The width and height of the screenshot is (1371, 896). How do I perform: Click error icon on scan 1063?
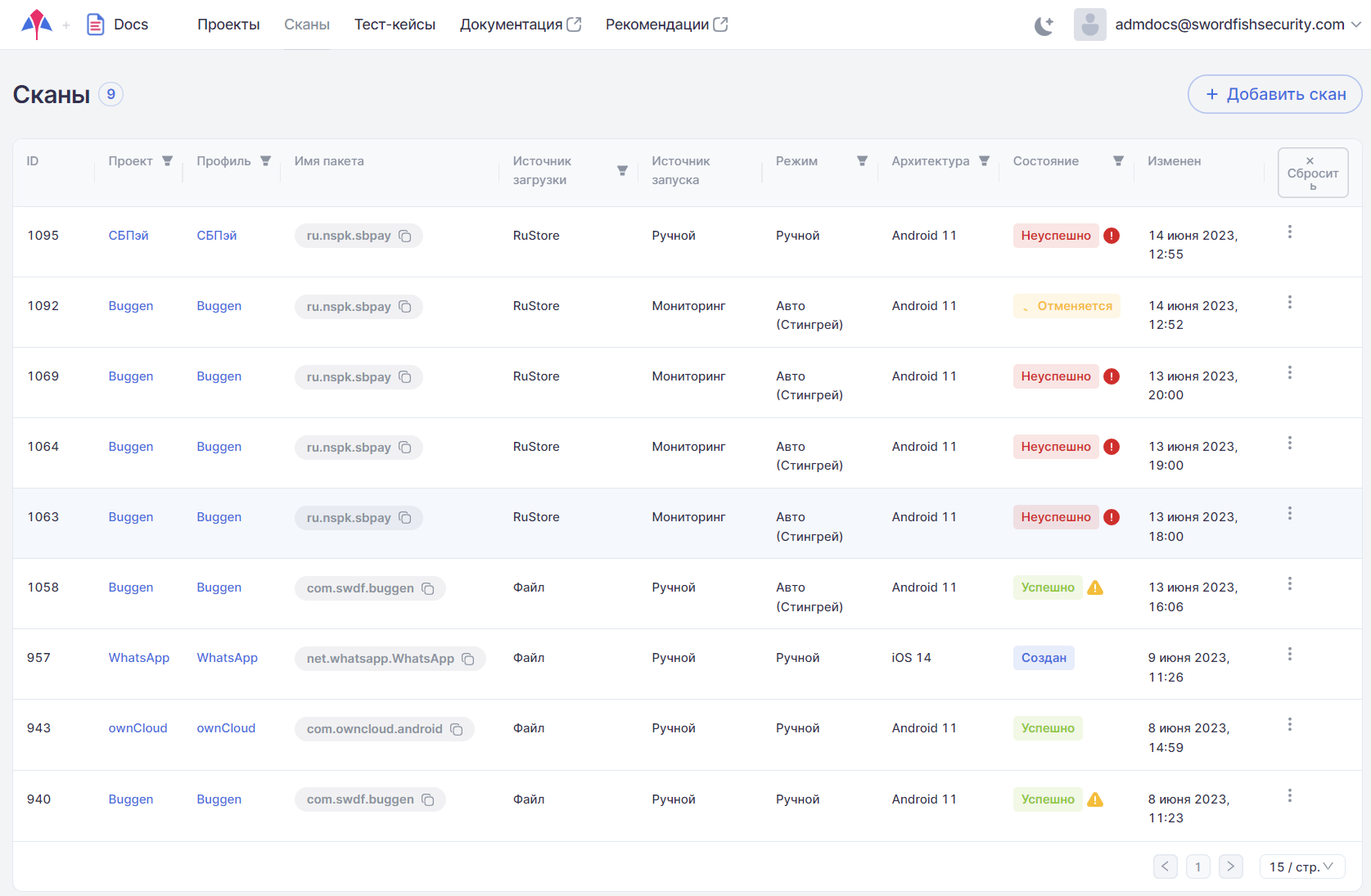tap(1112, 517)
